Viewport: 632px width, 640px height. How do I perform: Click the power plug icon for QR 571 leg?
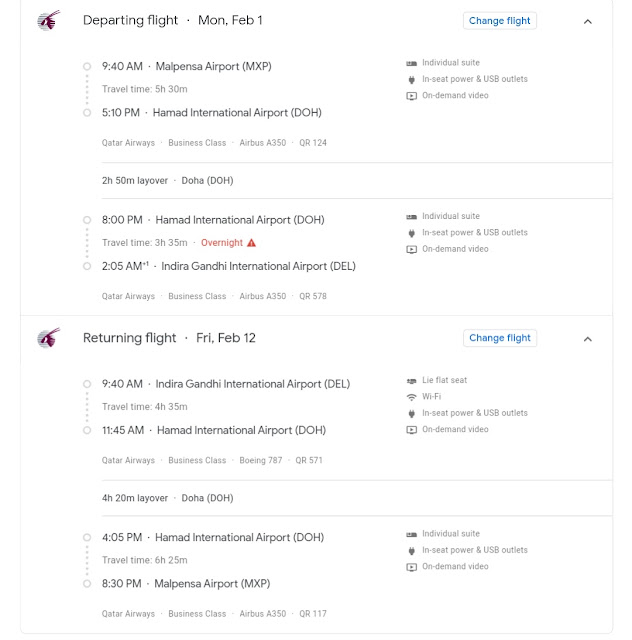tap(412, 413)
